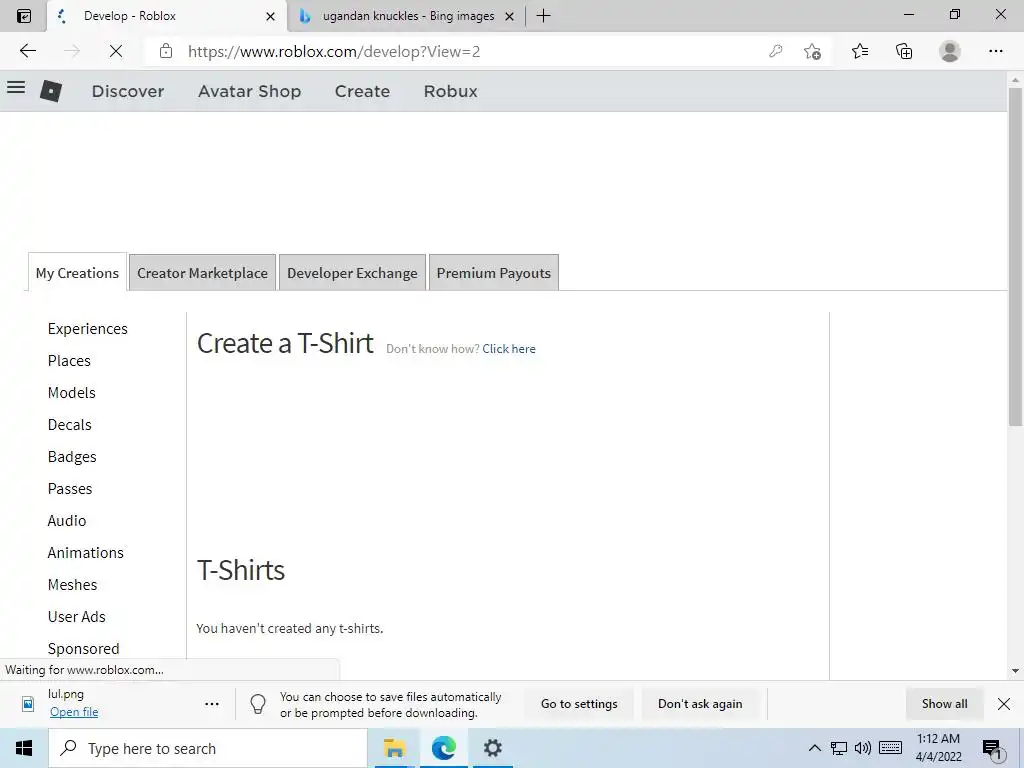Viewport: 1024px width, 768px height.
Task: Click the scrollbar down arrow
Action: [x=1015, y=671]
